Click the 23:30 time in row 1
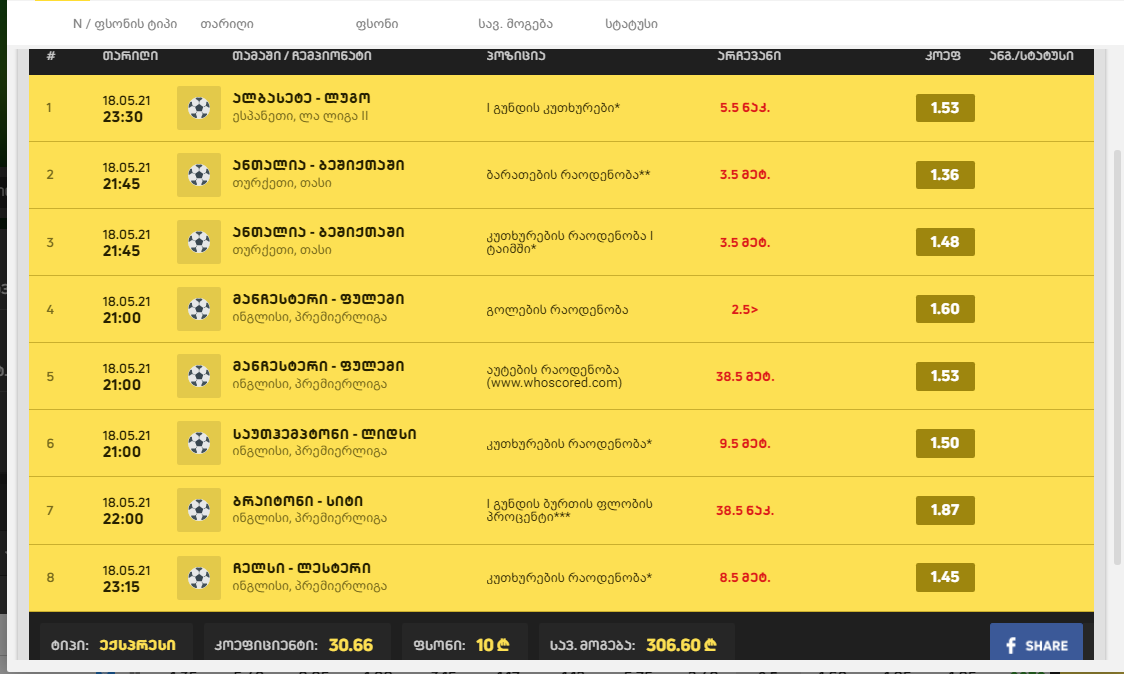Image resolution: width=1124 pixels, height=674 pixels. [x=123, y=117]
